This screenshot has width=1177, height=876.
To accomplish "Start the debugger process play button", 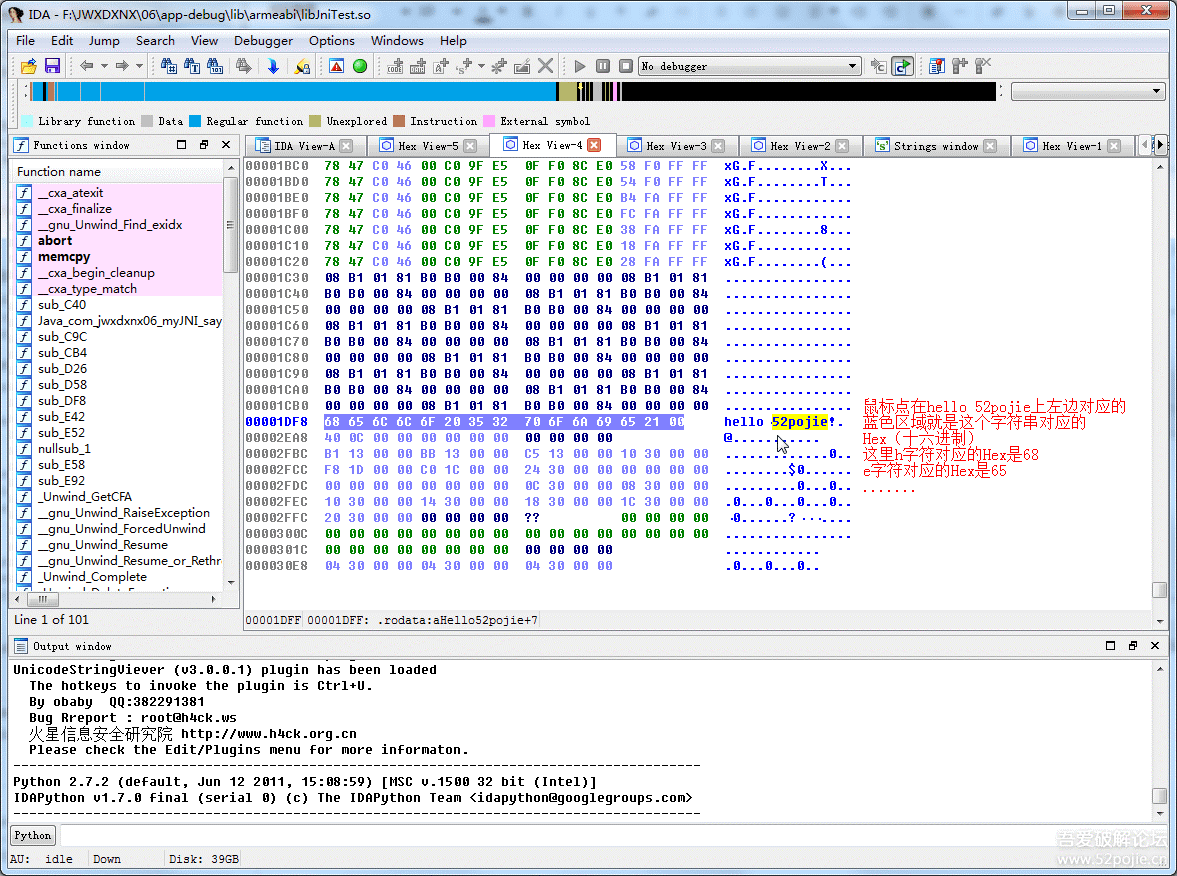I will pos(579,66).
